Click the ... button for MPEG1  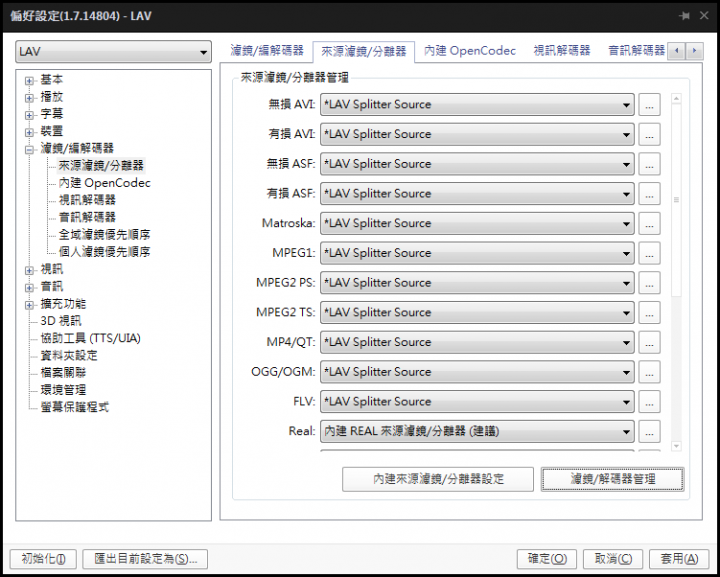(x=649, y=253)
